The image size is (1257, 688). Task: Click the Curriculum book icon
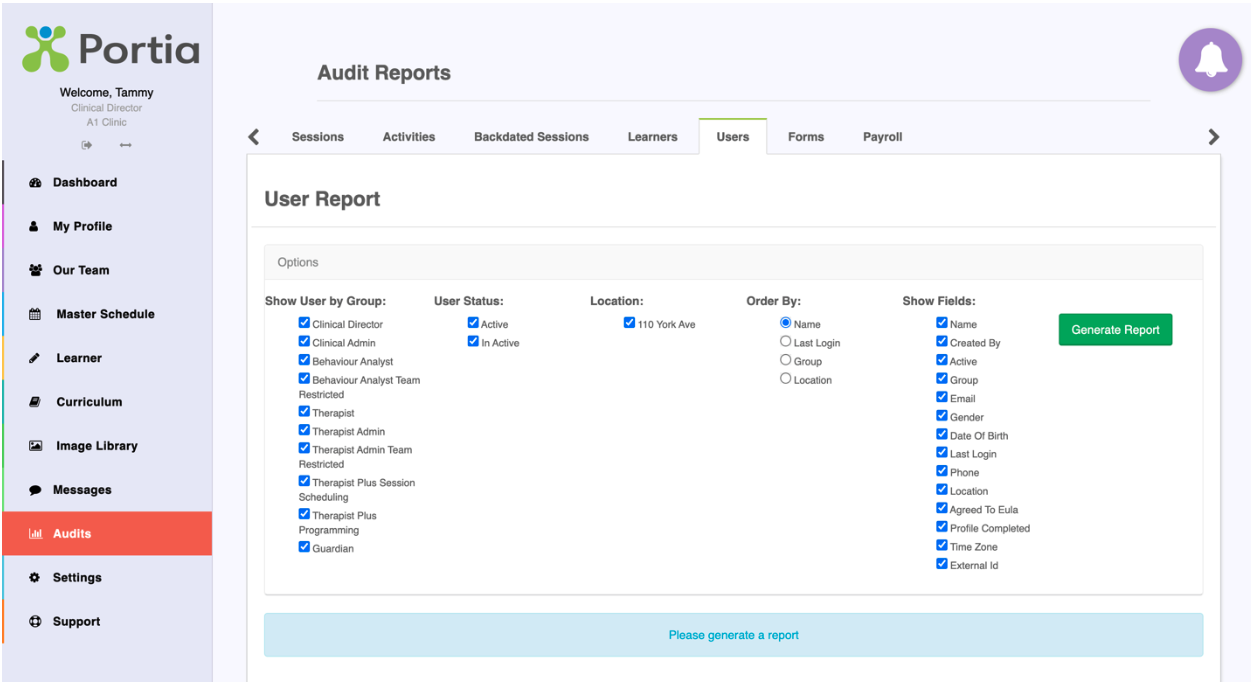34,403
